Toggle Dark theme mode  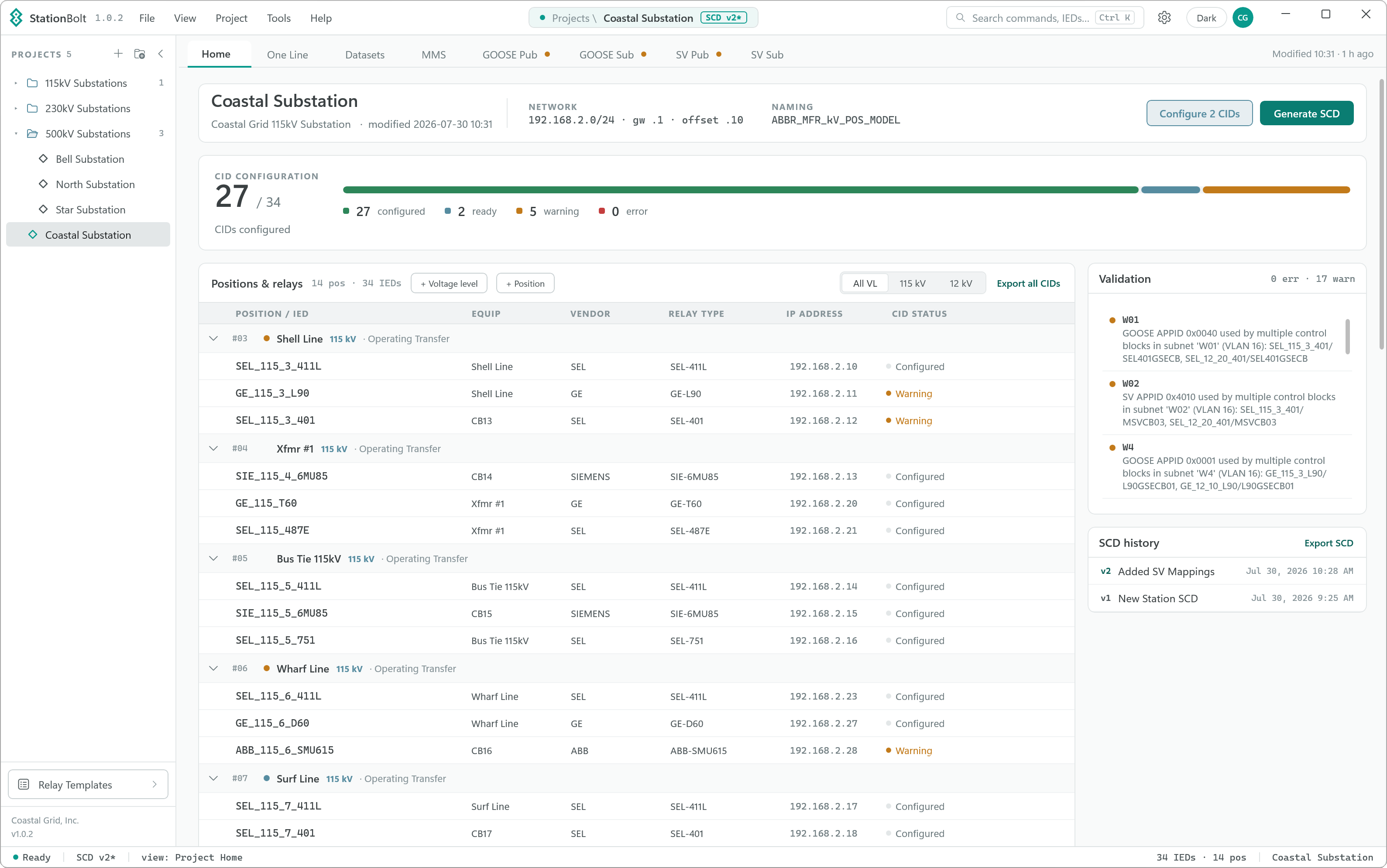1206,18
